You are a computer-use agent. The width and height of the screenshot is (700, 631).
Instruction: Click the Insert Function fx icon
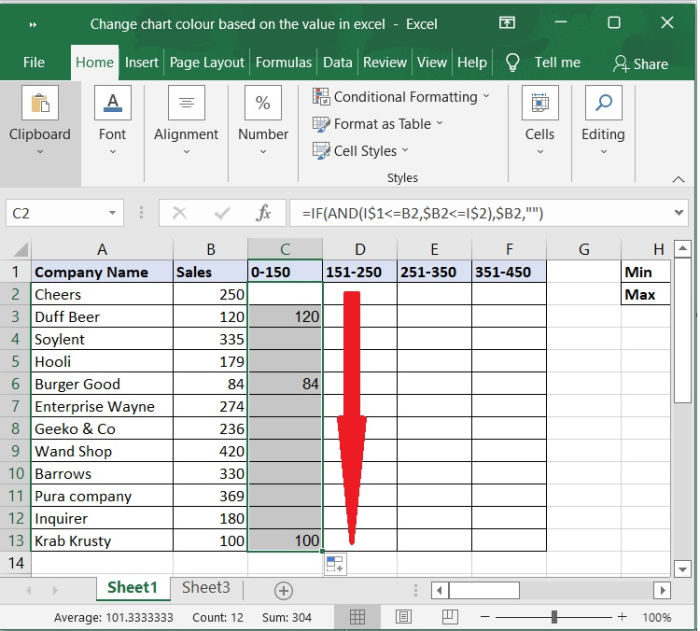264,213
